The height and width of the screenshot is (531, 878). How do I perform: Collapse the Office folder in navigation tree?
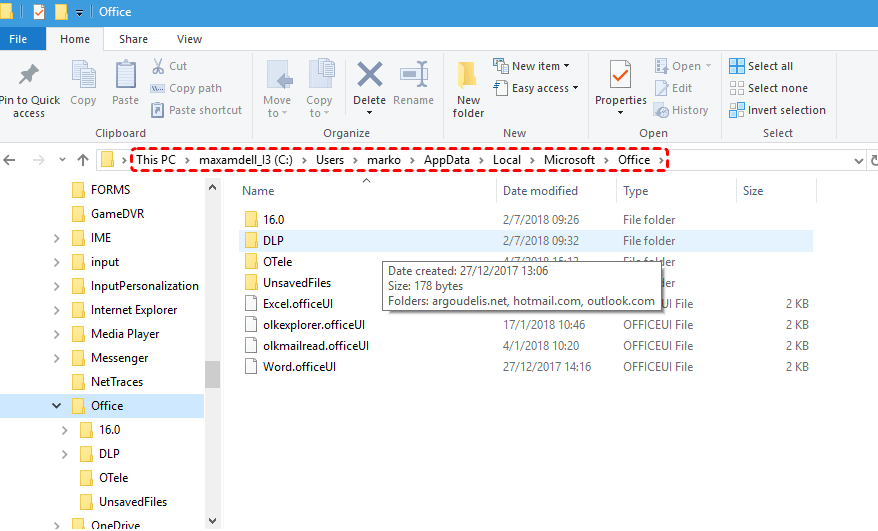click(x=56, y=406)
